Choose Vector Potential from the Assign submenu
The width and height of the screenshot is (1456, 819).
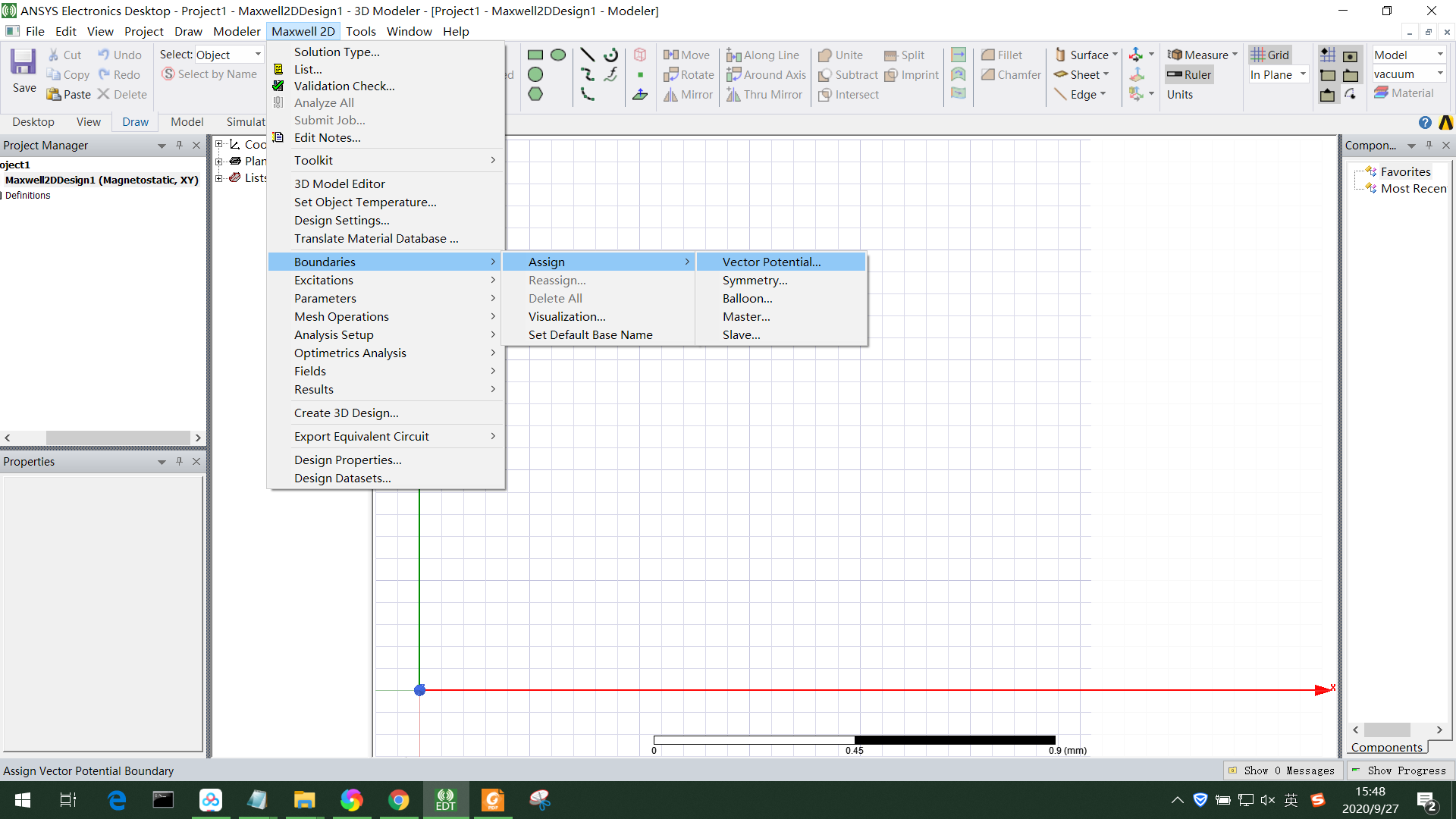770,262
